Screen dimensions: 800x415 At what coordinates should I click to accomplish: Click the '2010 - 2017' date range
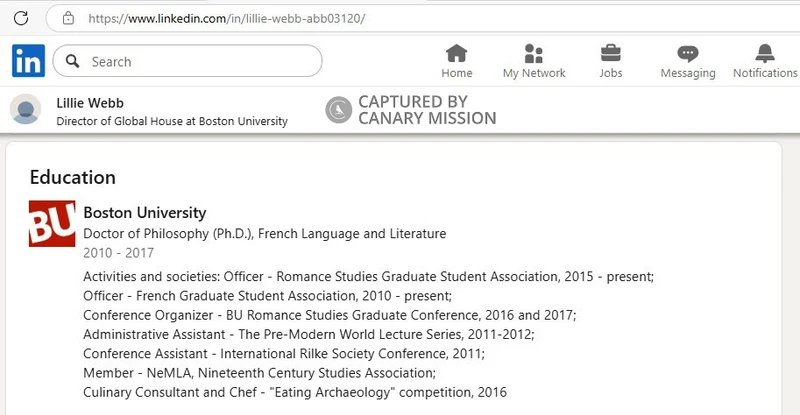click(118, 253)
